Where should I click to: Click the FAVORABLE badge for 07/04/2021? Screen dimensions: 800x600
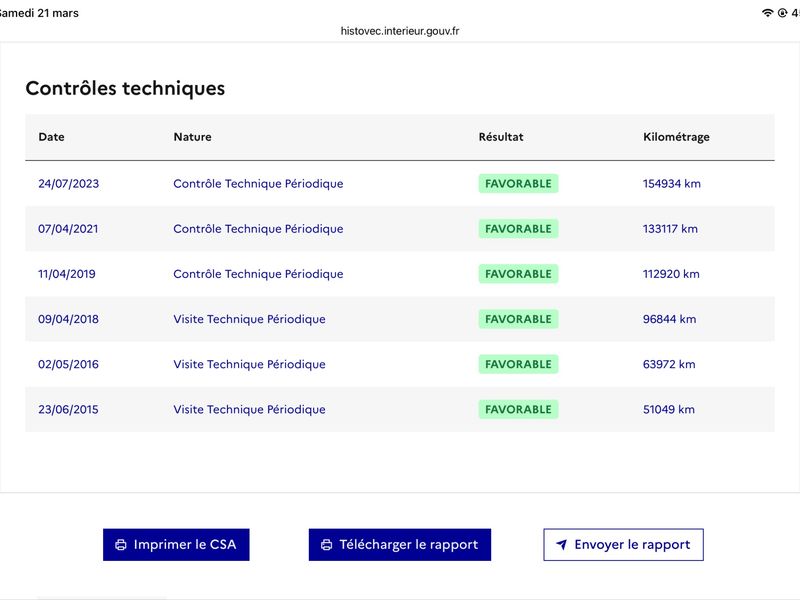point(518,229)
